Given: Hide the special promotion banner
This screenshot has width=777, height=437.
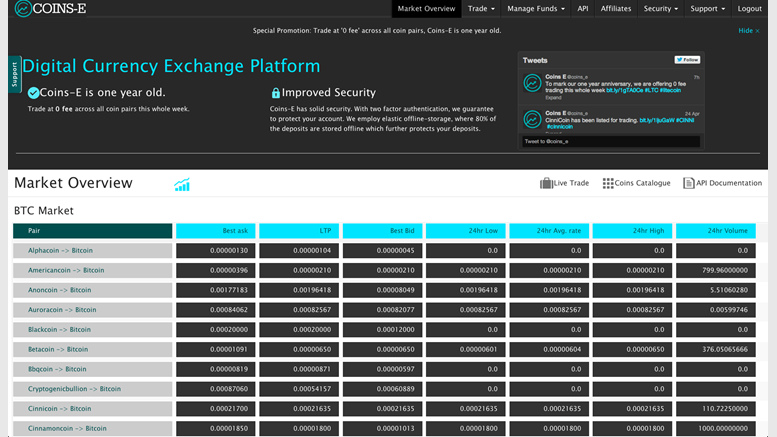Looking at the screenshot, I should point(749,31).
